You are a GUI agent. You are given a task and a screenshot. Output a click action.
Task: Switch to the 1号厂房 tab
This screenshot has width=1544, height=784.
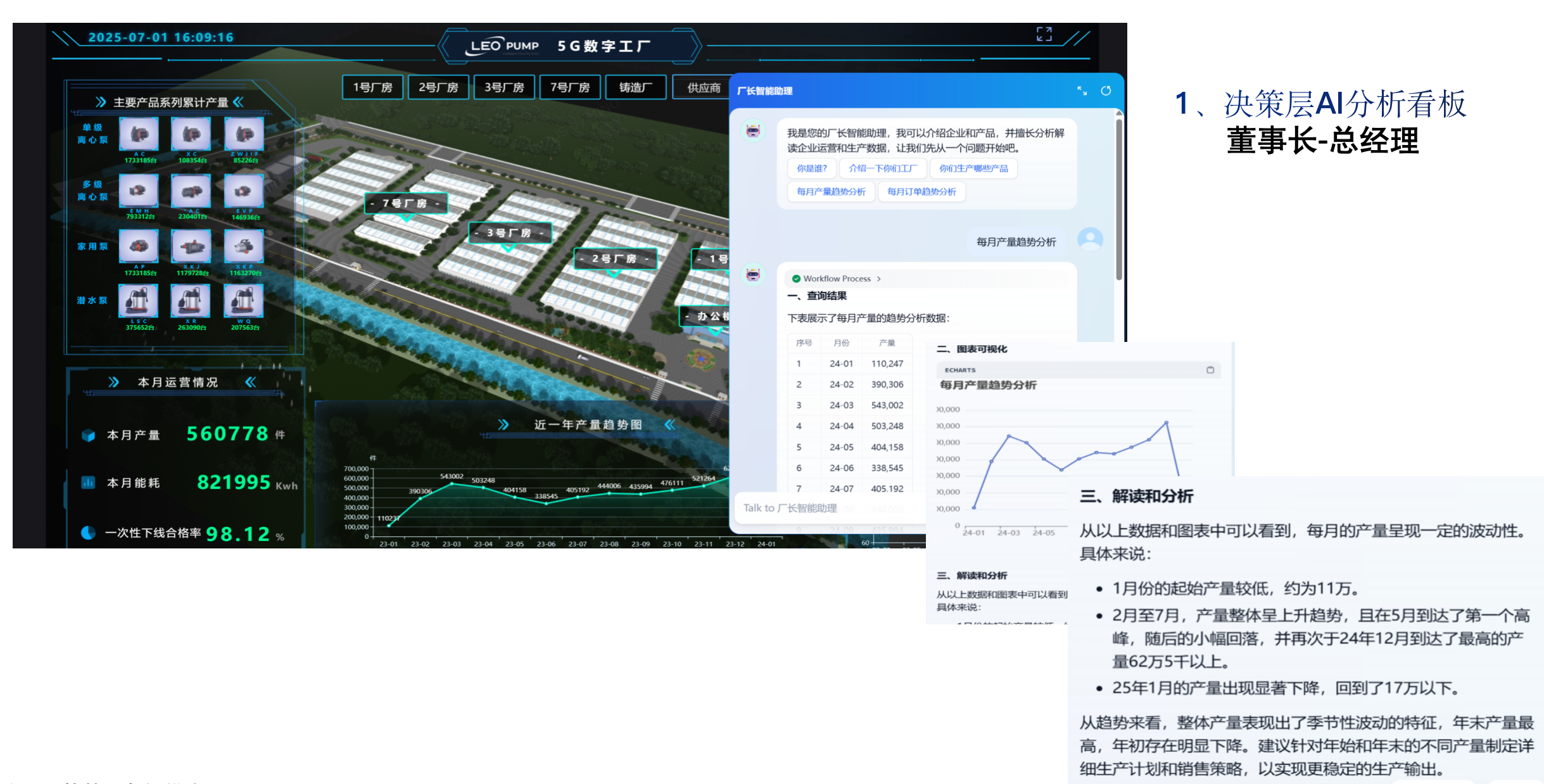click(x=372, y=87)
